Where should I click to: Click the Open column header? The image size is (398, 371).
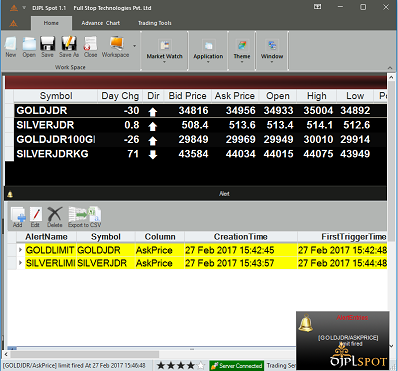278,96
